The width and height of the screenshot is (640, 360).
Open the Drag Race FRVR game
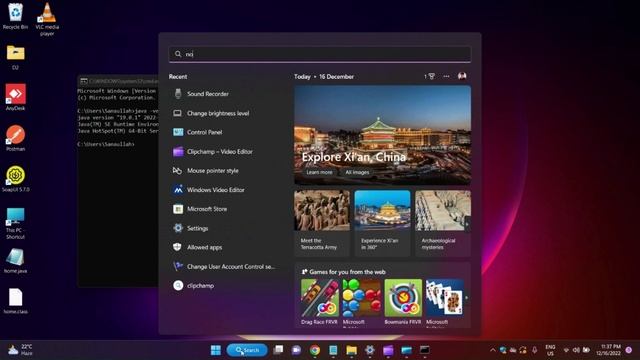point(320,302)
